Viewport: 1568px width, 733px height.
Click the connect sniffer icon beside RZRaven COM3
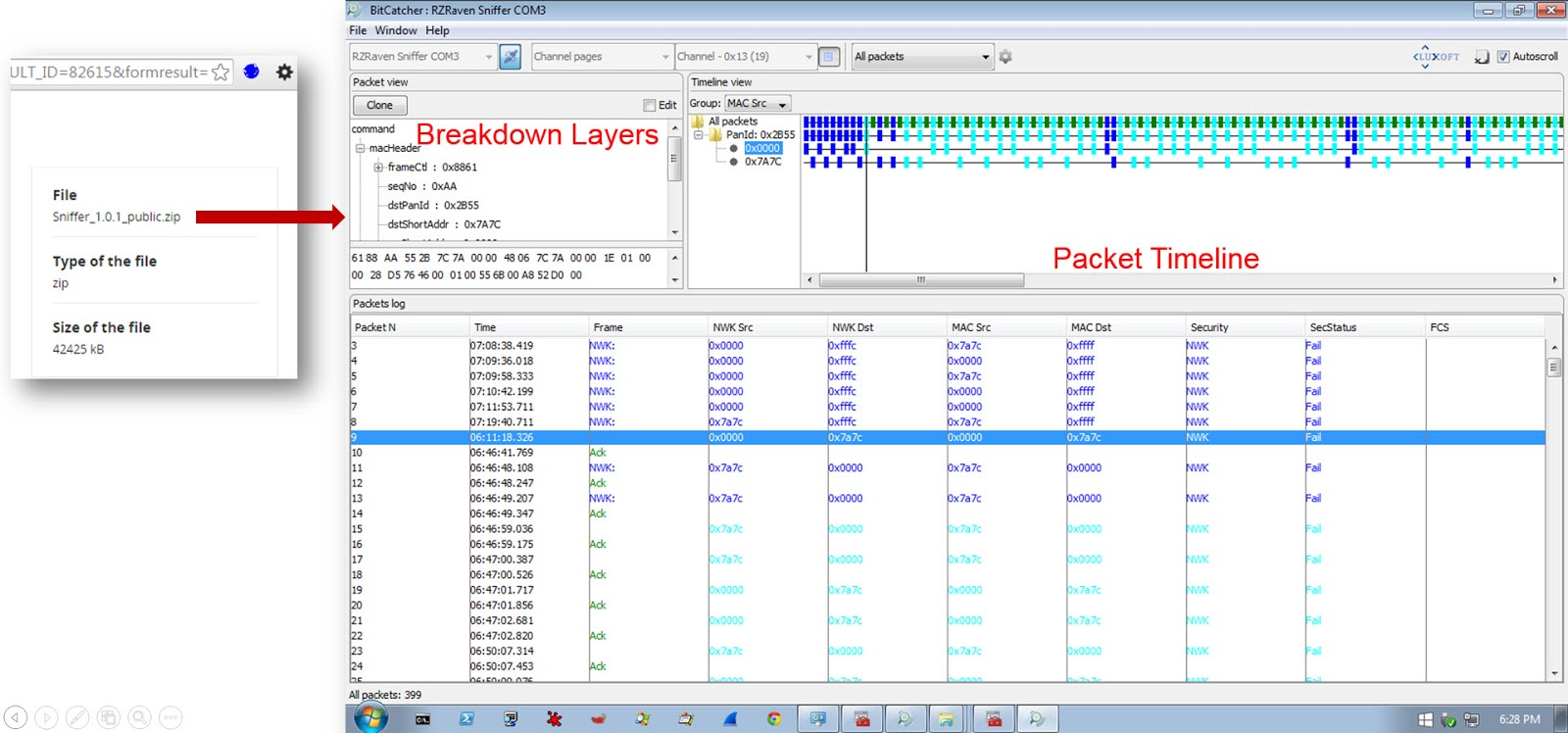pos(511,57)
